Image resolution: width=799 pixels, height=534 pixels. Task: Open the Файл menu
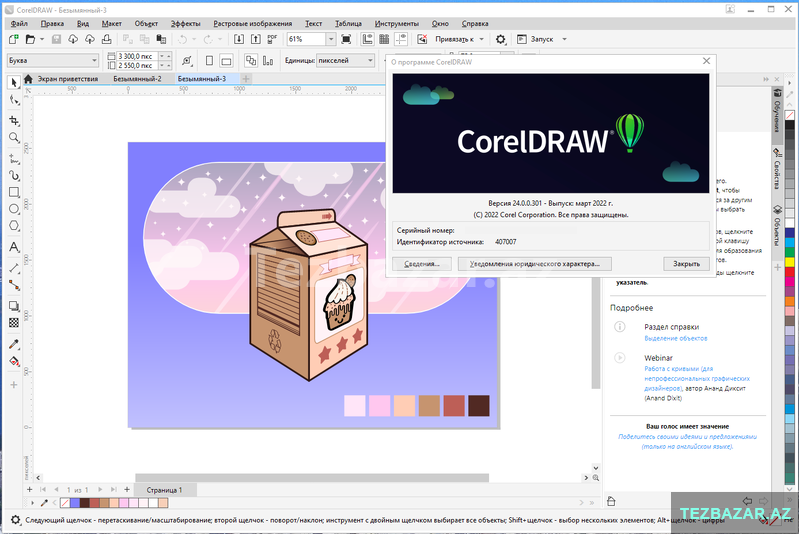(x=19, y=23)
